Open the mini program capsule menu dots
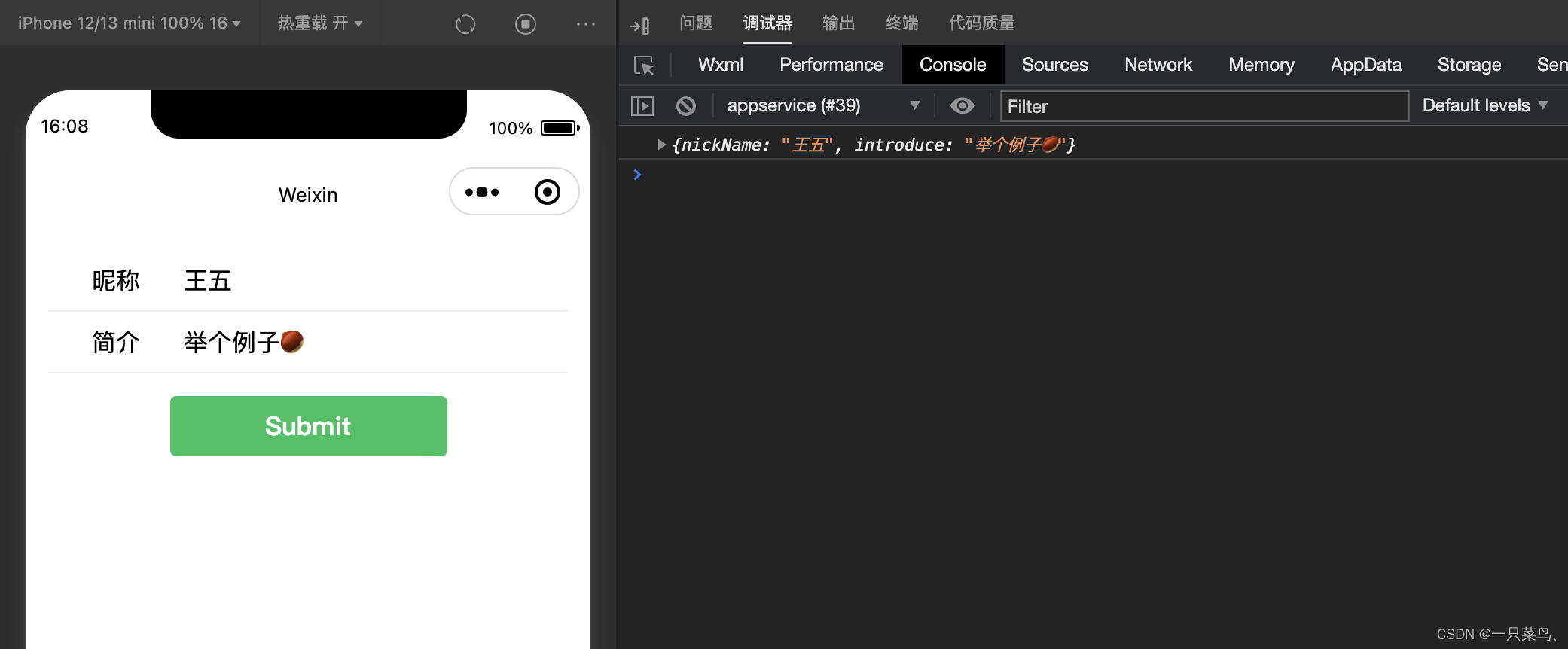This screenshot has width=1568, height=649. pos(482,192)
